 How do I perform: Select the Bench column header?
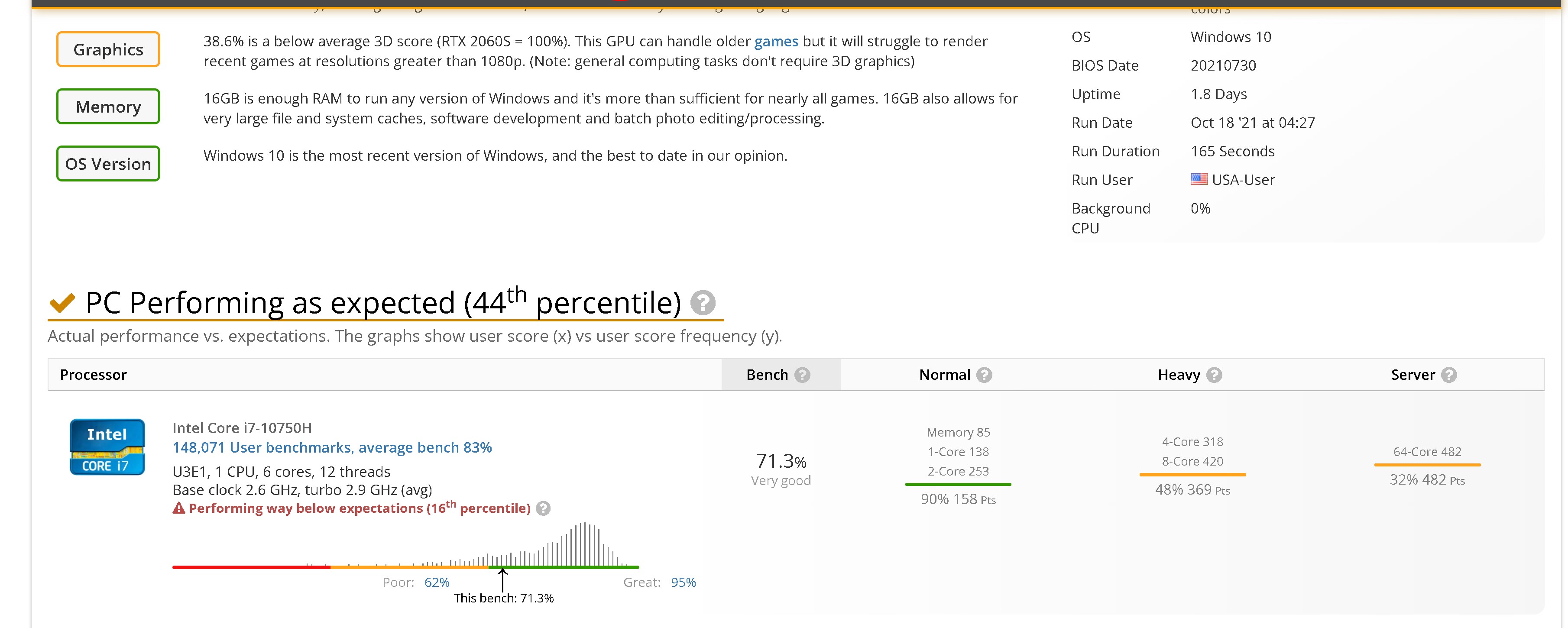point(767,375)
